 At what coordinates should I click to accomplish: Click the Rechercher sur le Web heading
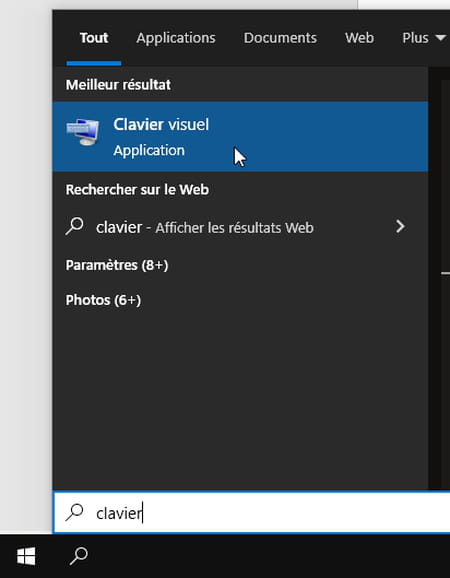[137, 189]
